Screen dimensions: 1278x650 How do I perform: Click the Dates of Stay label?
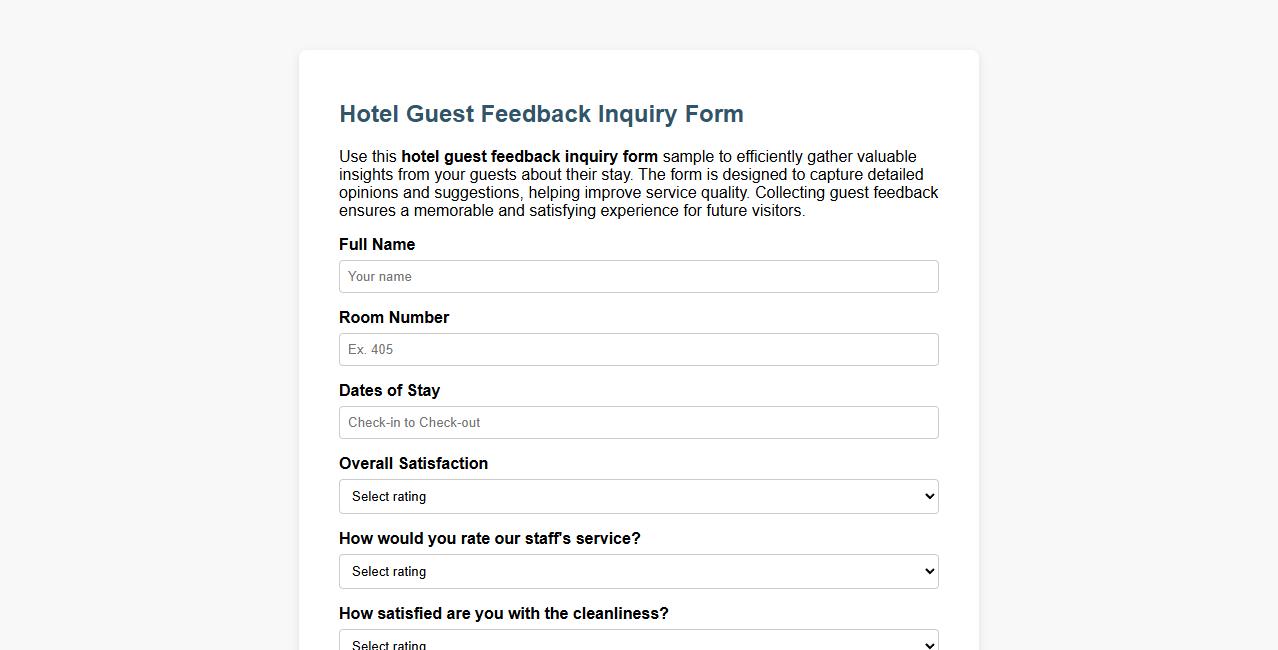tap(390, 390)
